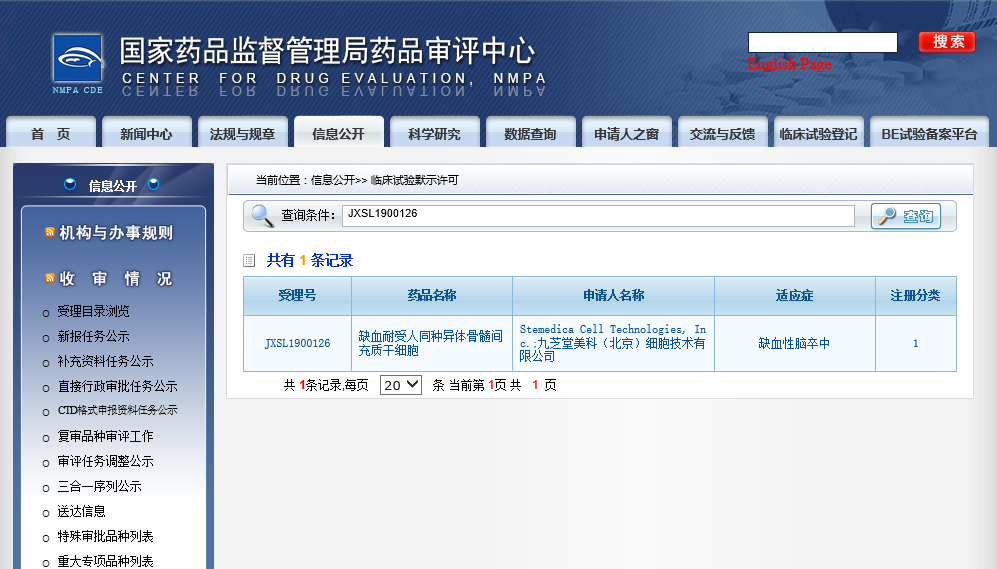Click the registration class value 1 cell
997x569 pixels.
[x=916, y=343]
